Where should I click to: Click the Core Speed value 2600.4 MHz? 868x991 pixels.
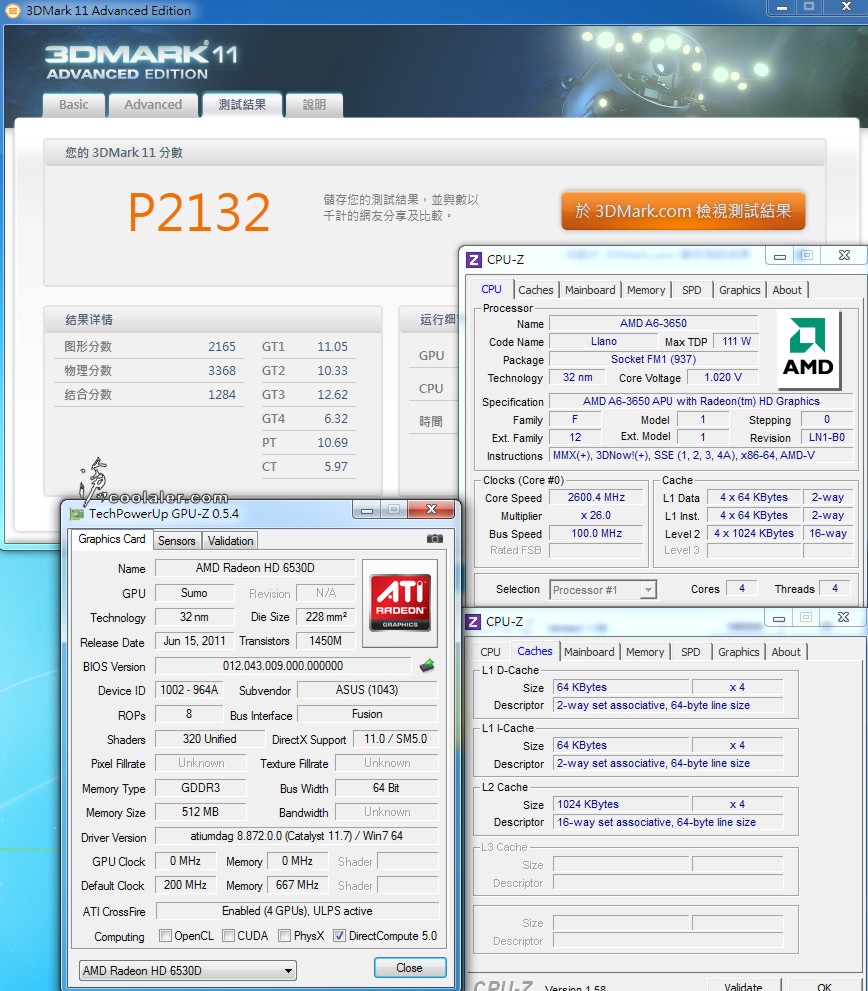tap(596, 497)
